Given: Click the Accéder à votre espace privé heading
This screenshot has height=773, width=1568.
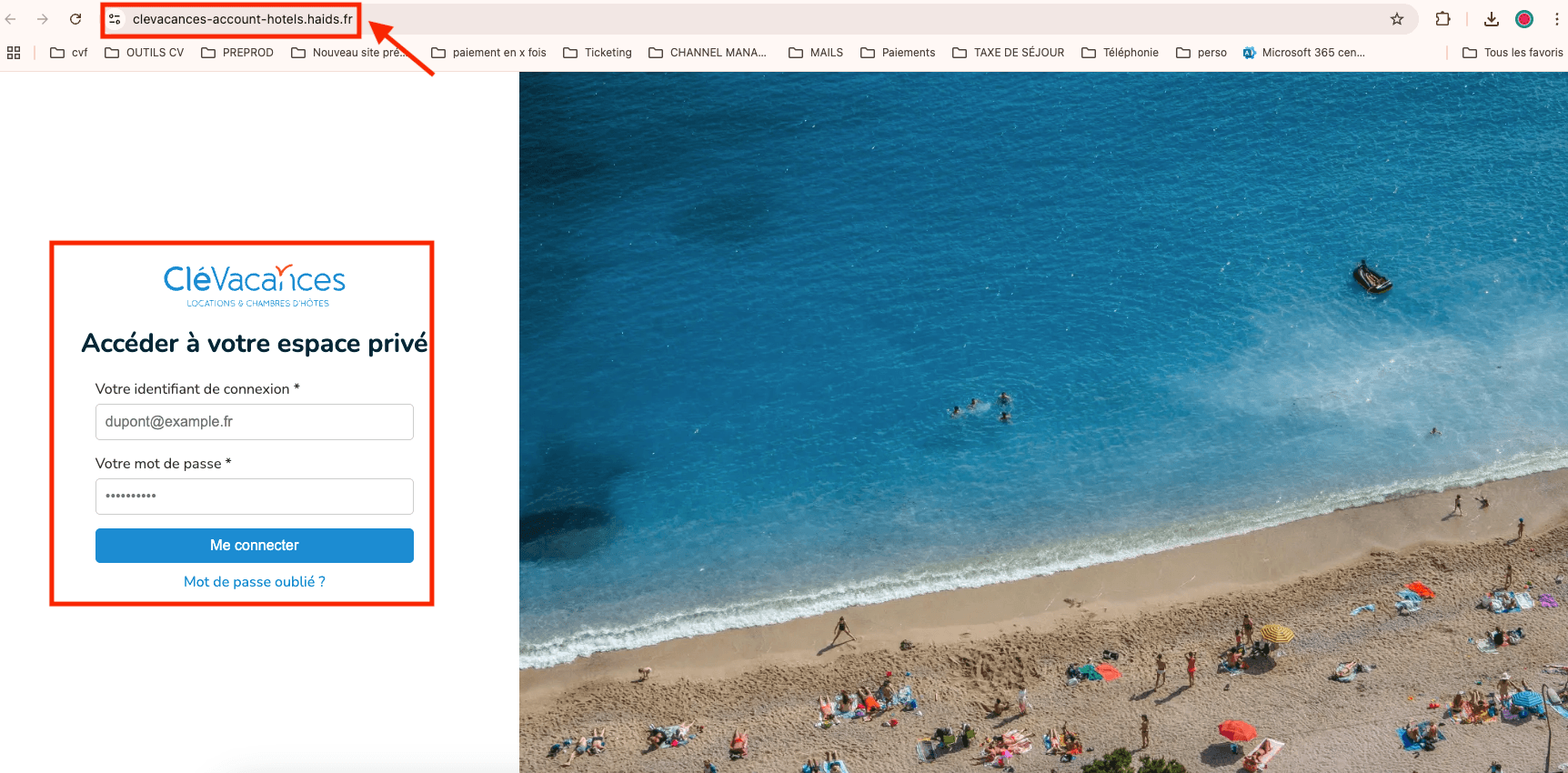Looking at the screenshot, I should tap(255, 343).
